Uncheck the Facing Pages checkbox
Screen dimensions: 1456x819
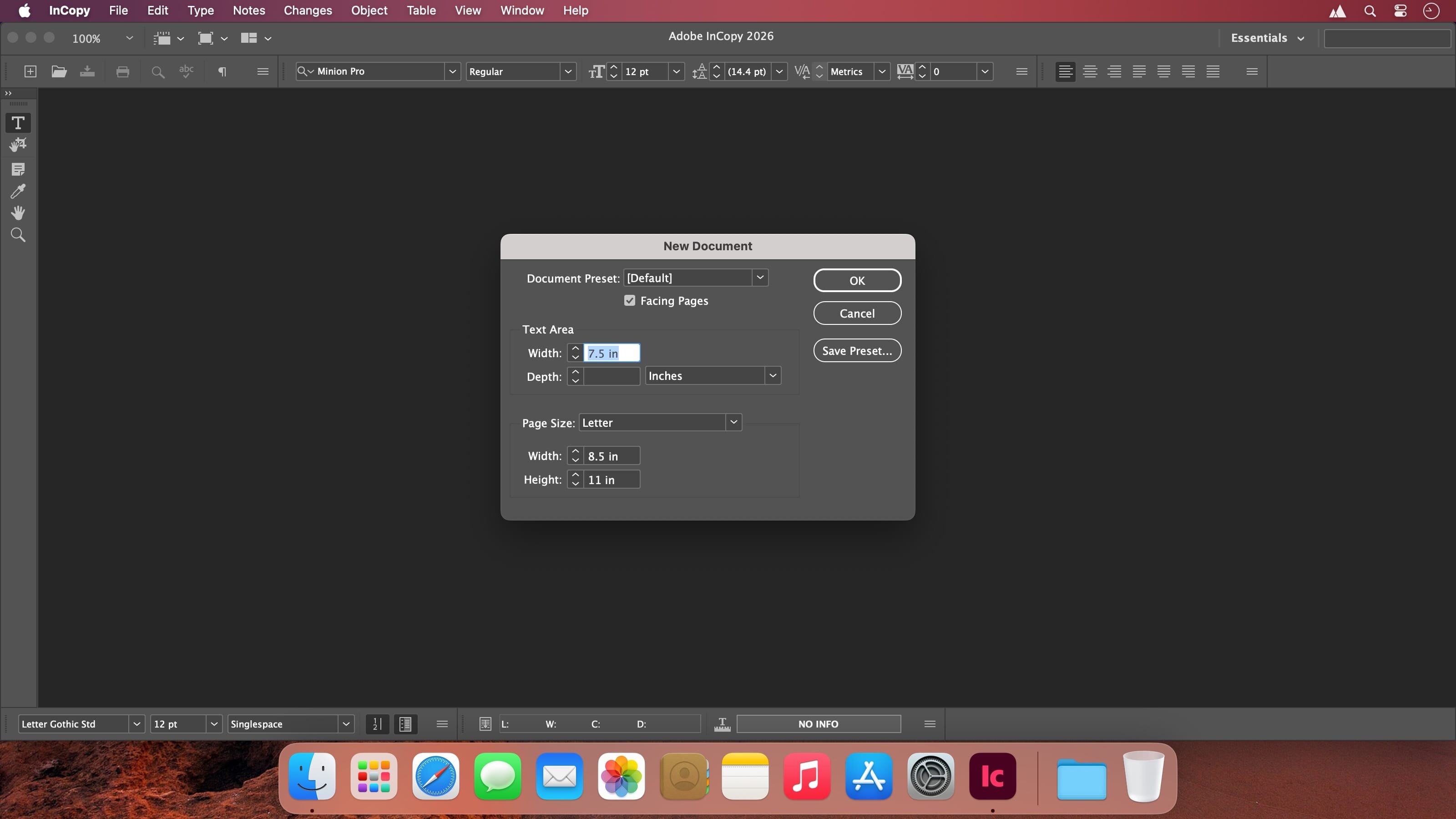(x=630, y=301)
